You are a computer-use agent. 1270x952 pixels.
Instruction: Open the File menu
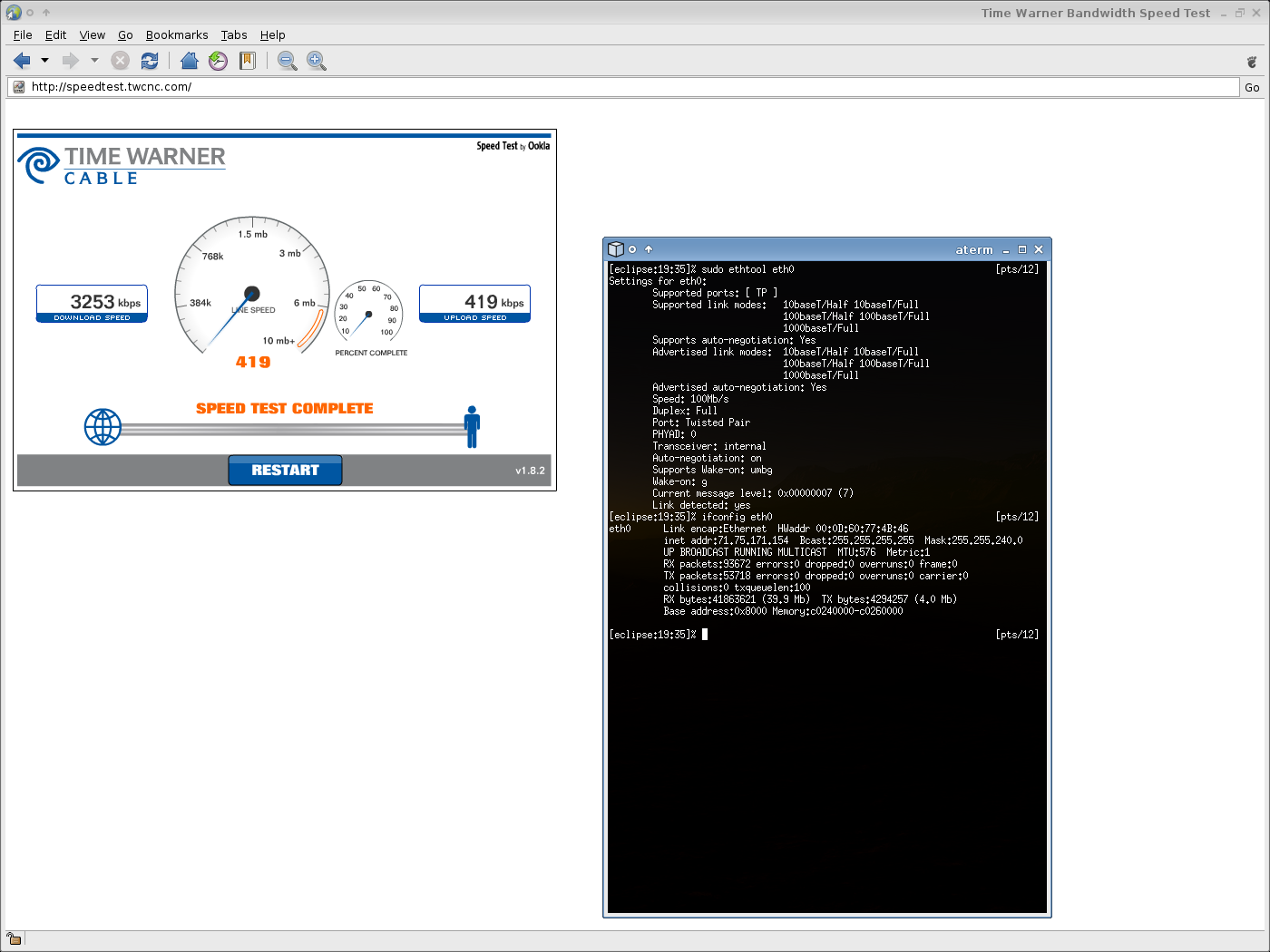coord(23,34)
